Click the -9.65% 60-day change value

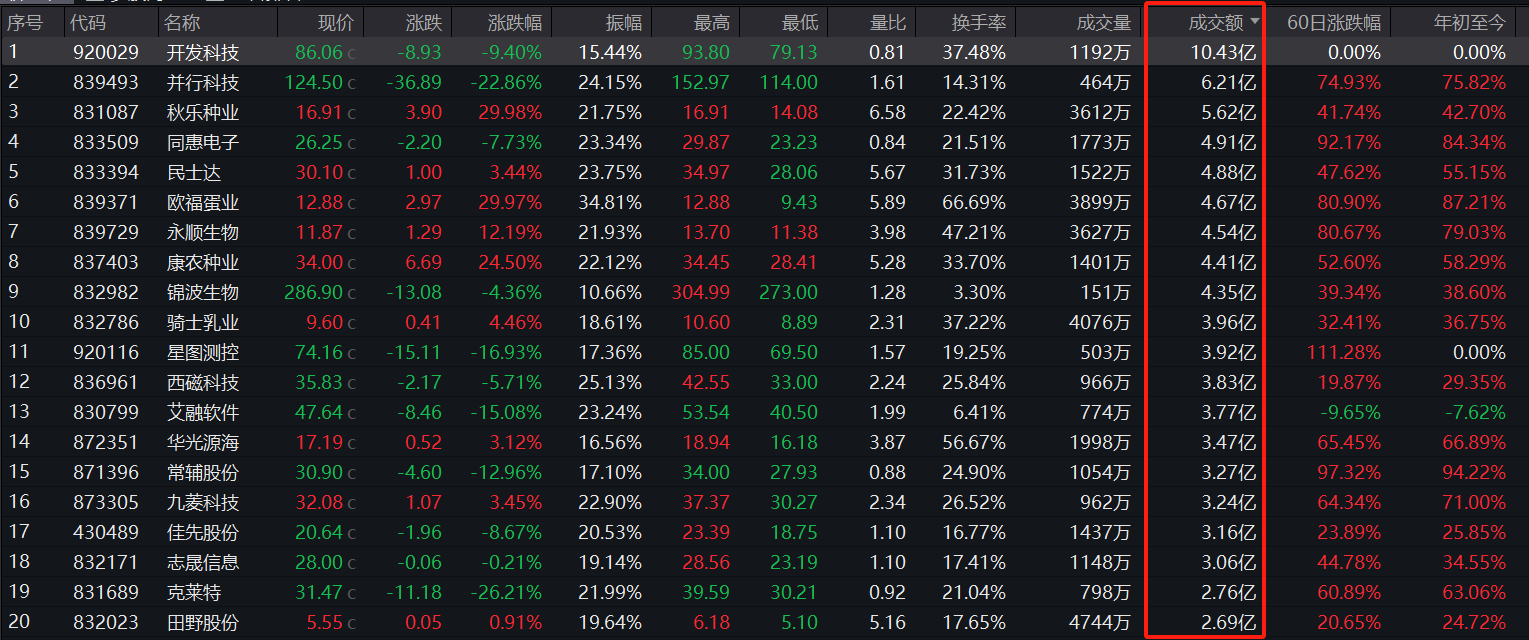pyautogui.click(x=1349, y=412)
